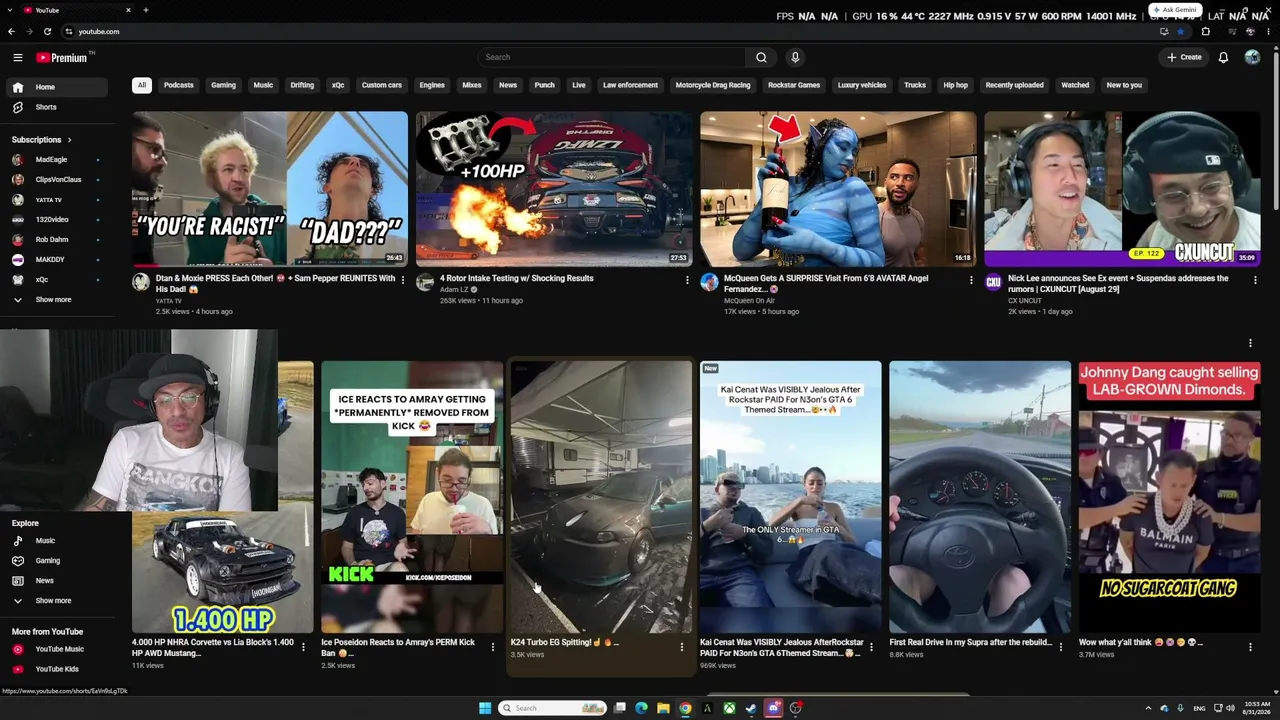The image size is (1280, 720).
Task: Filter feed by Custom cars chip
Action: point(382,85)
